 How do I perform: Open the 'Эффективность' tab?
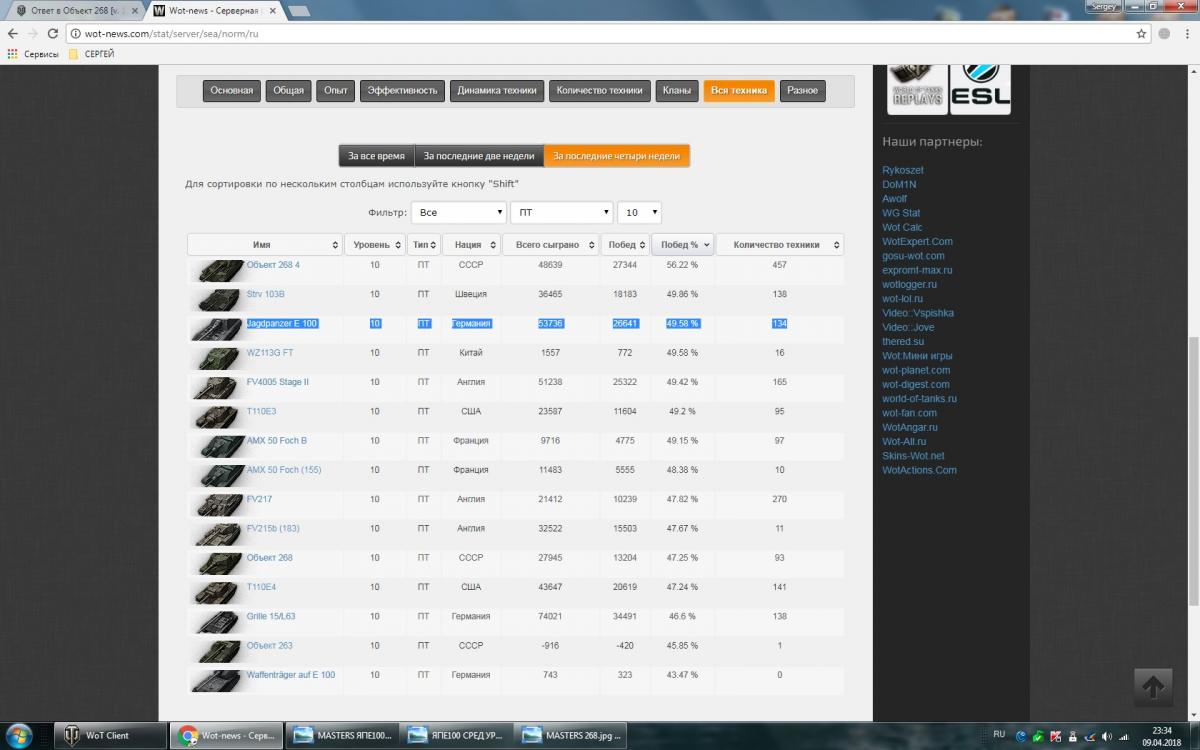tap(402, 91)
